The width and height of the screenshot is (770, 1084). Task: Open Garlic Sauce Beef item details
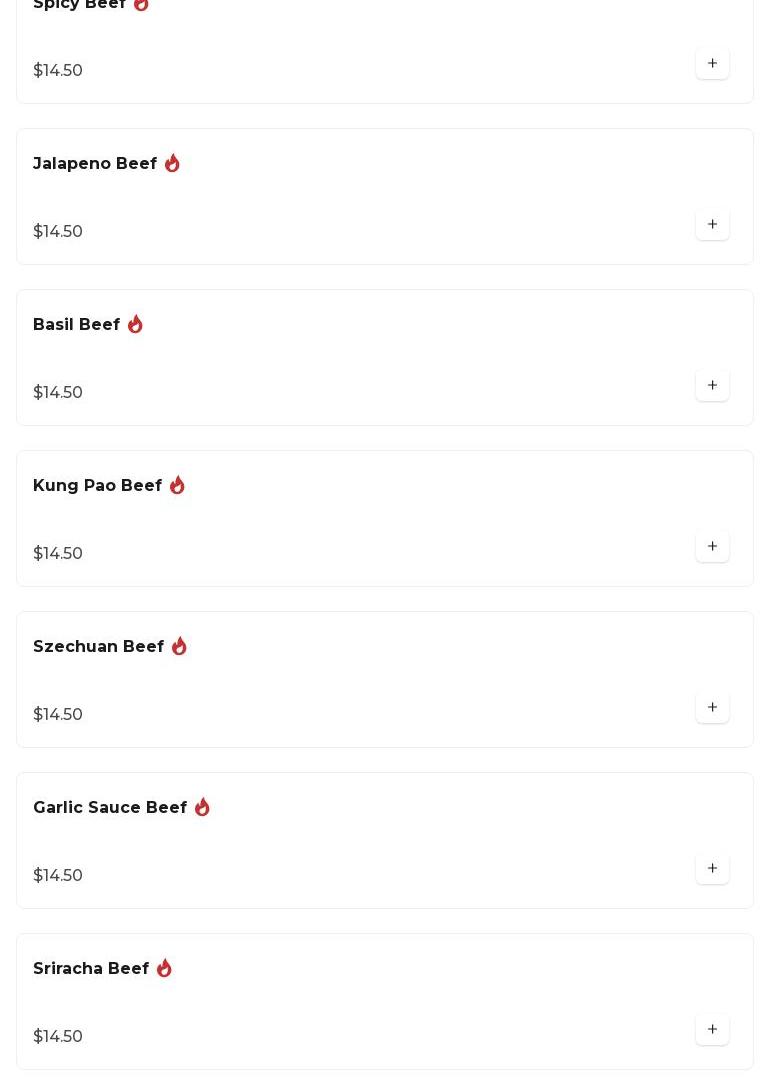tap(110, 808)
